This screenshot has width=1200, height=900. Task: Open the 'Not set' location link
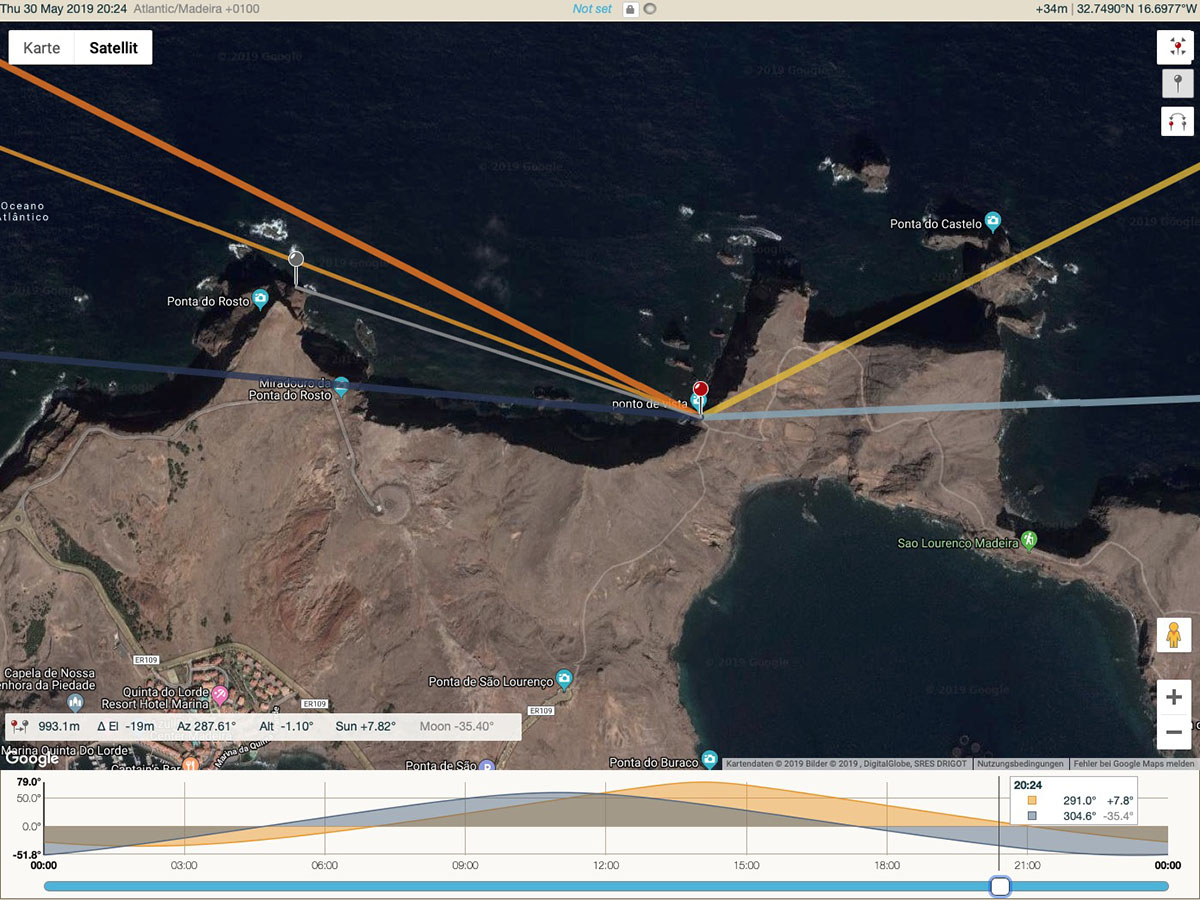592,9
